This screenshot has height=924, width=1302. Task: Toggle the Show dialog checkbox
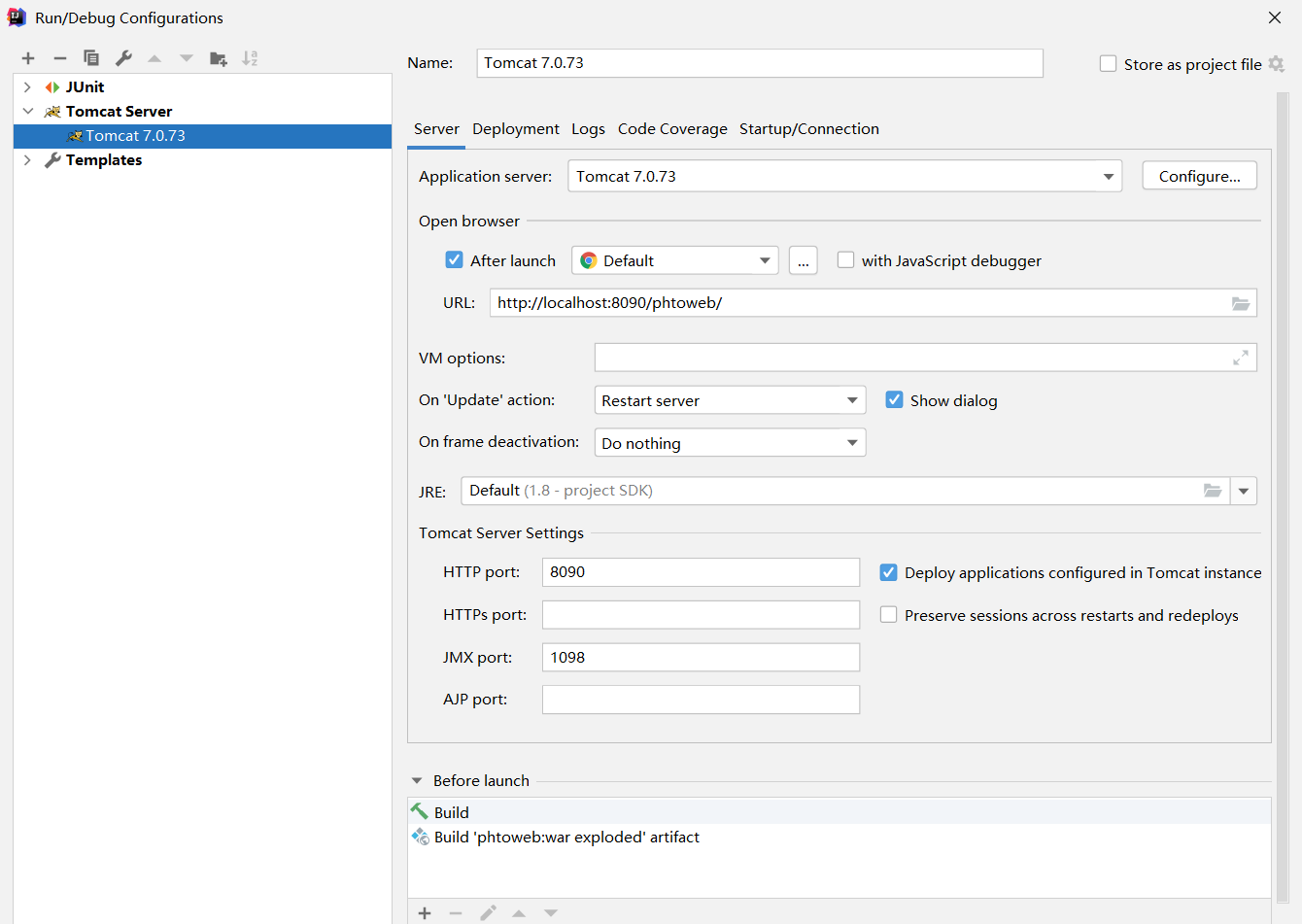click(895, 399)
